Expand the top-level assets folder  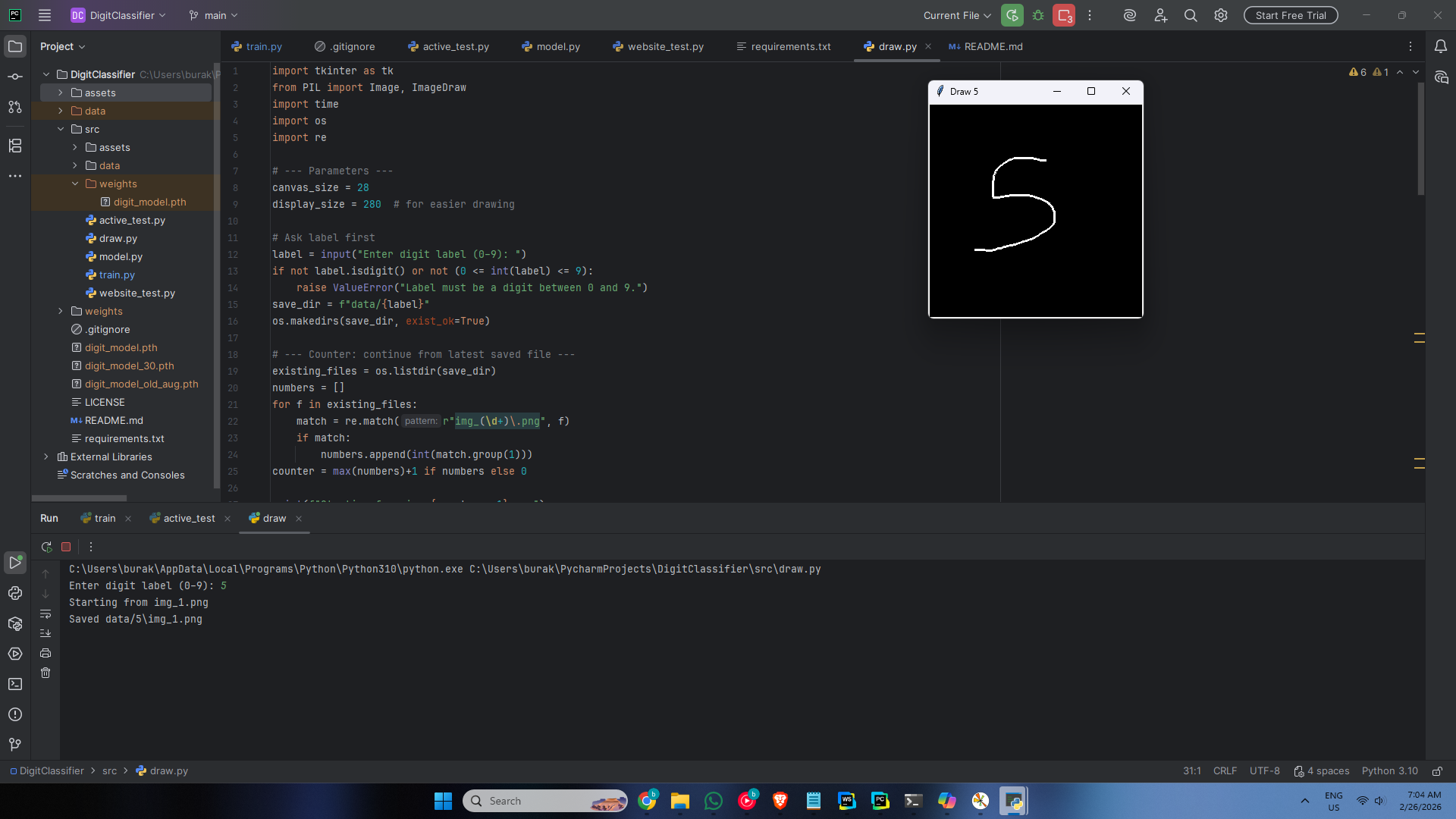point(61,93)
